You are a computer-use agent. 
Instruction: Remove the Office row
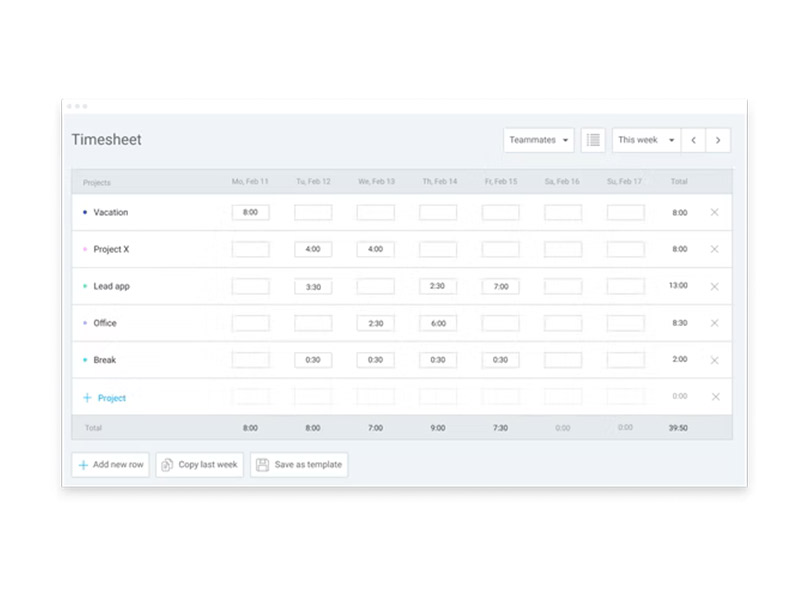coord(714,323)
